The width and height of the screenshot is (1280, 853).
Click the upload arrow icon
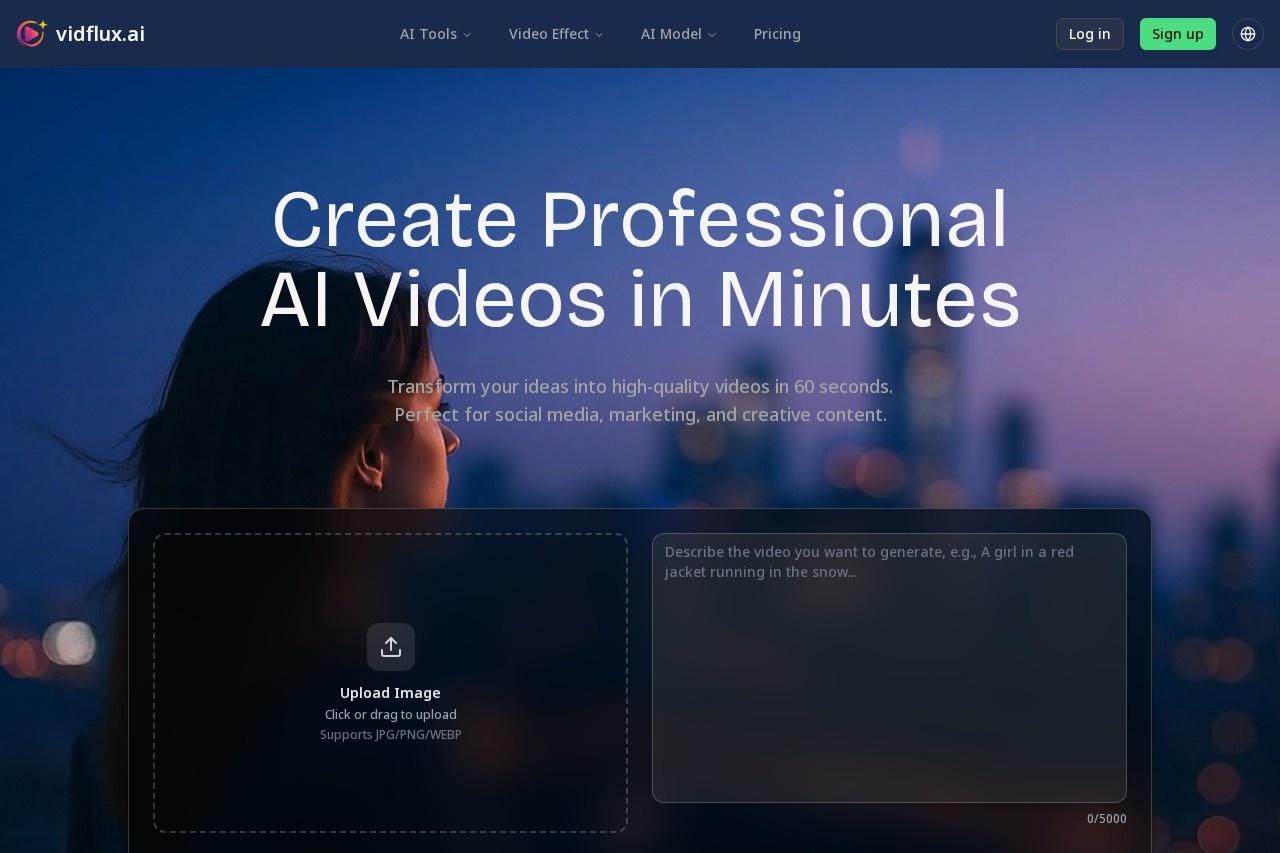(x=391, y=646)
